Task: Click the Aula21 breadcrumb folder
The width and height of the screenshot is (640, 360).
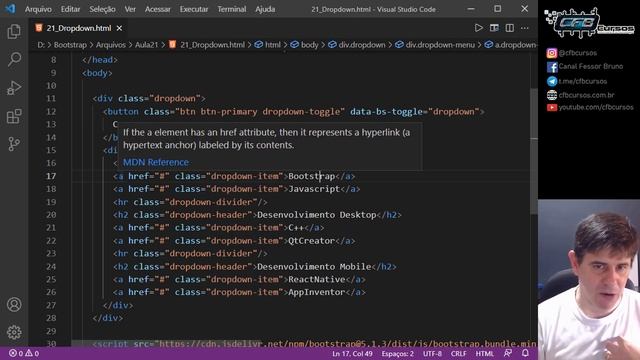Action: click(x=147, y=45)
